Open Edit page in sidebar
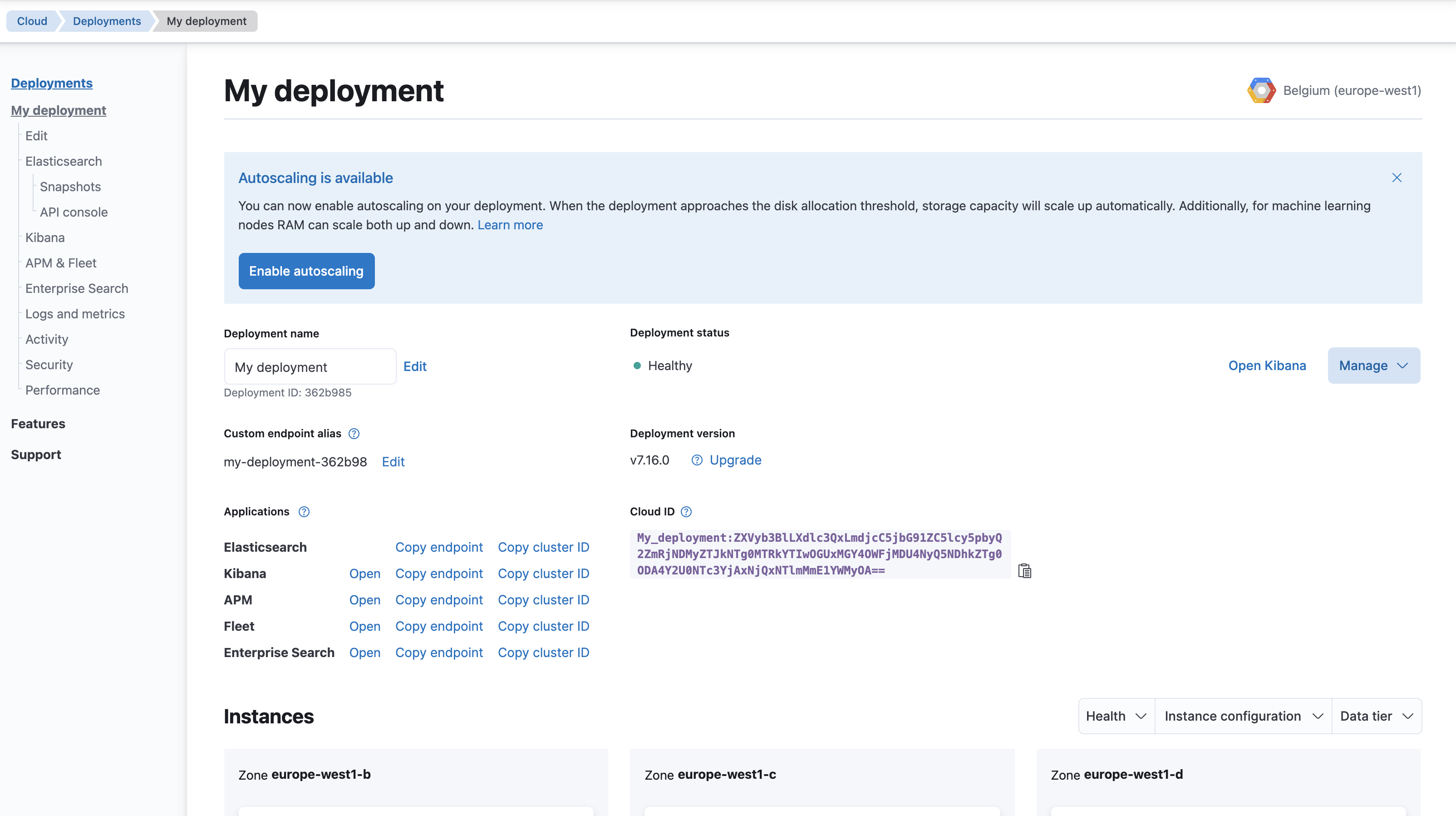 coord(36,136)
